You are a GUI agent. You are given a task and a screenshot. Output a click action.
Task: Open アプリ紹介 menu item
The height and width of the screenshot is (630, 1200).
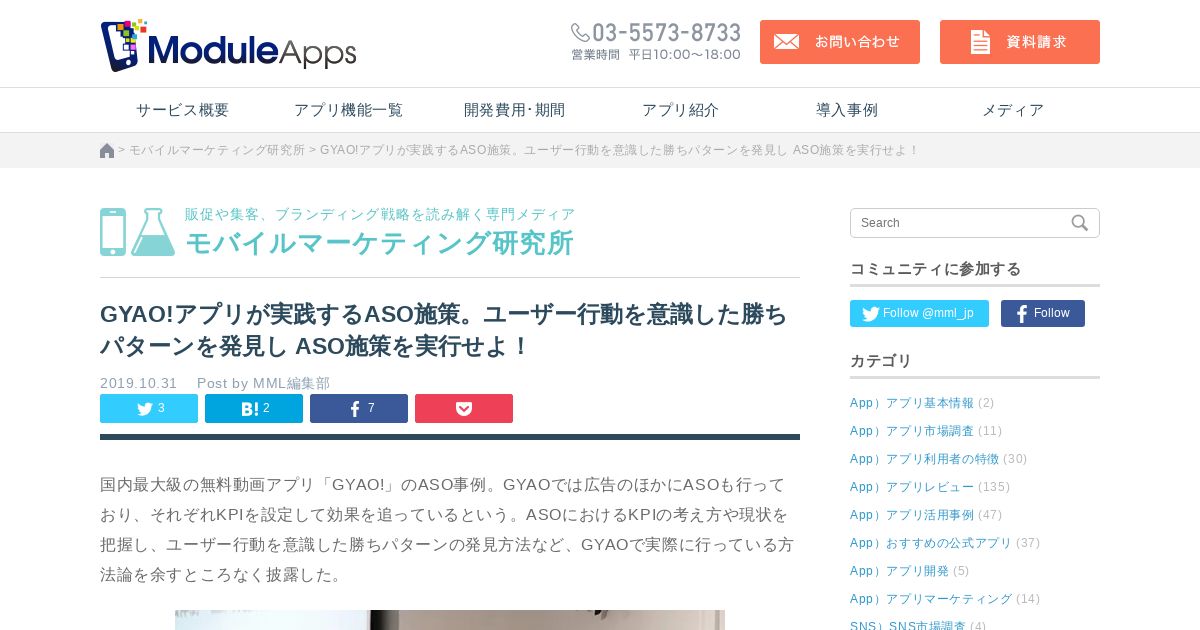point(680,110)
